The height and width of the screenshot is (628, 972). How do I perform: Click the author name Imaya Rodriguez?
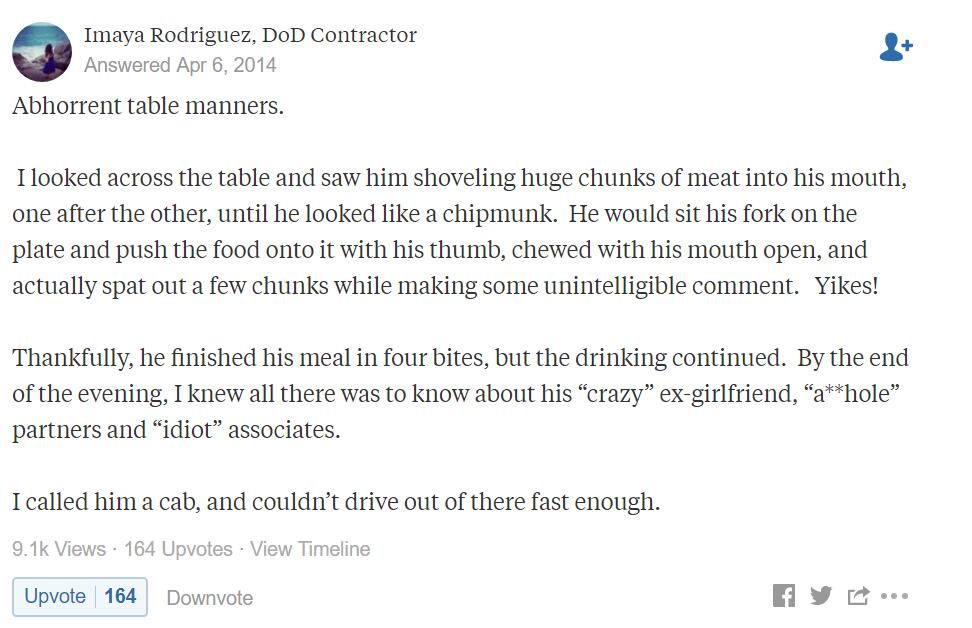click(x=167, y=35)
